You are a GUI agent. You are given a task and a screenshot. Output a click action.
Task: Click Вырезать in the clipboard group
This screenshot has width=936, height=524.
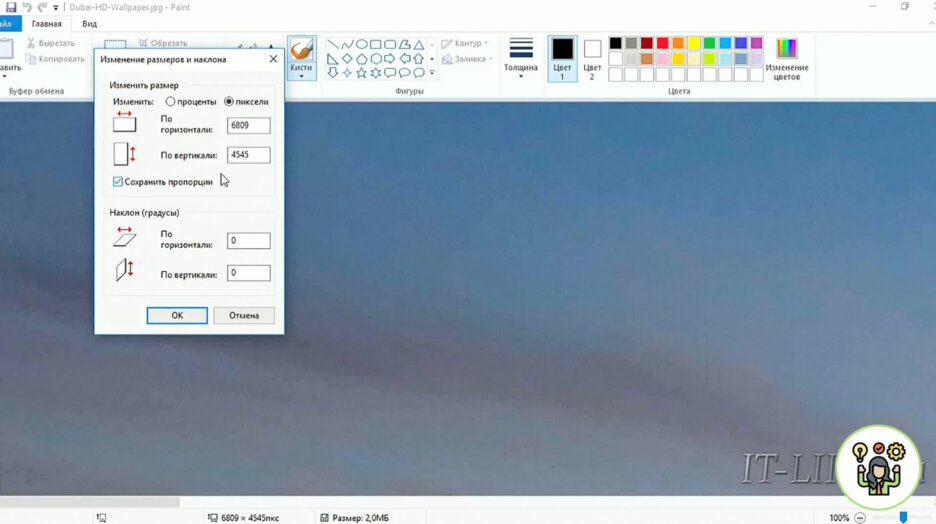(x=51, y=43)
